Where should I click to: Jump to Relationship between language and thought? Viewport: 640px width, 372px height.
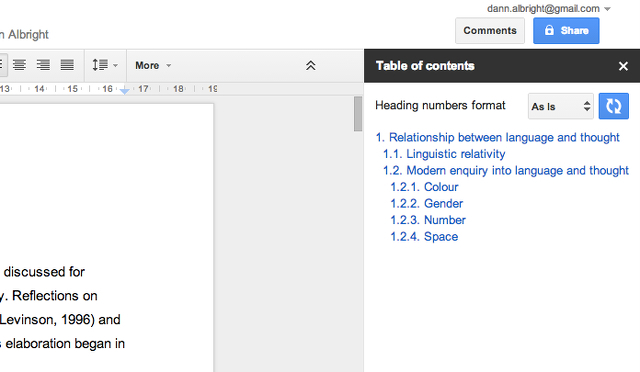coord(498,137)
